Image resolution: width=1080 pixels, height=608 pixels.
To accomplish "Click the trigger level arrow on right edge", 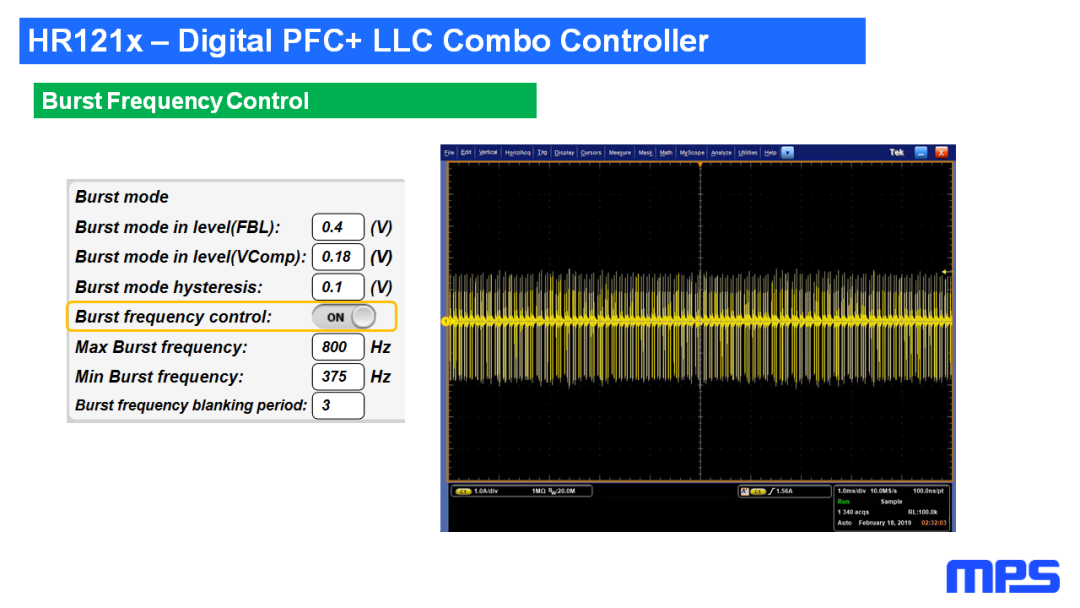I will (944, 272).
